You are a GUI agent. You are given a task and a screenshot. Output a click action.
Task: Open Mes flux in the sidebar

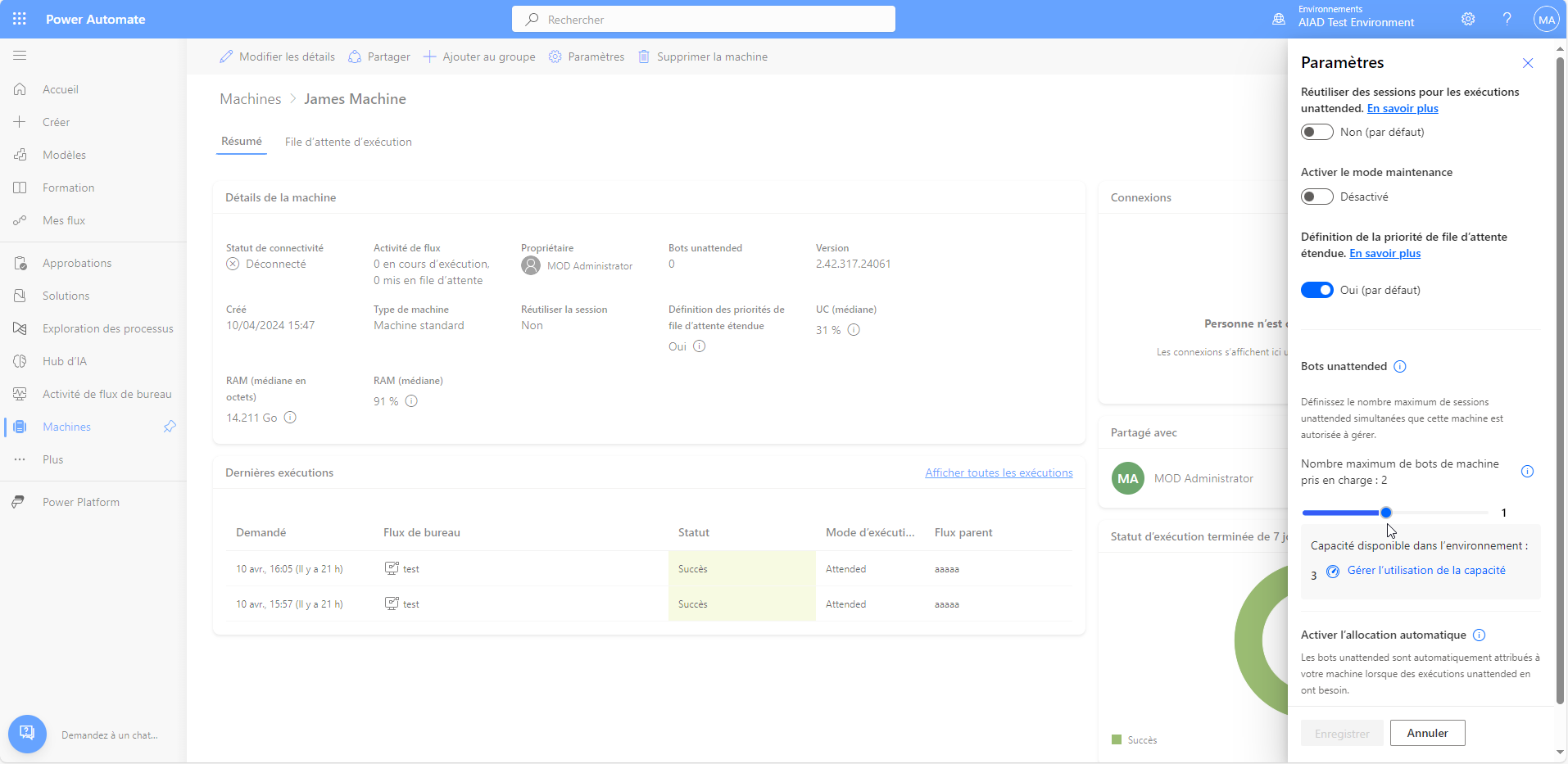(x=64, y=220)
